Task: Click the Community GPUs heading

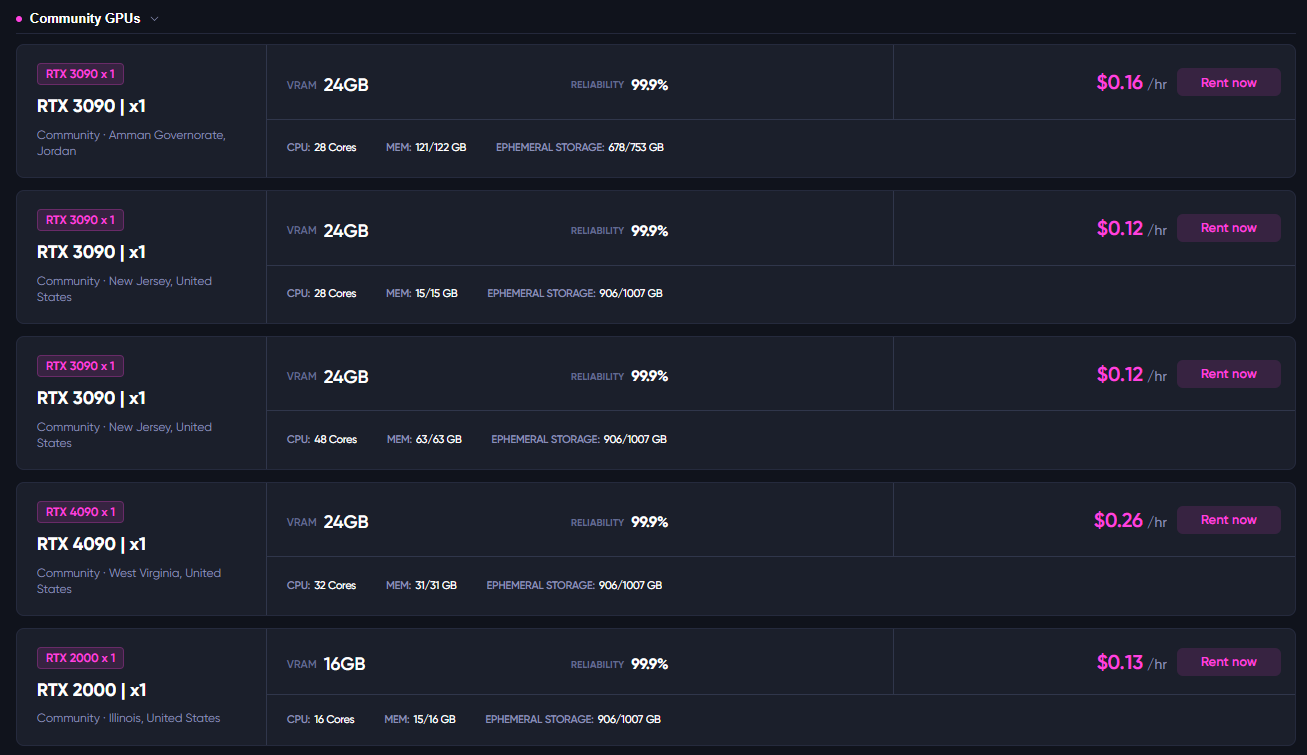Action: [85, 19]
